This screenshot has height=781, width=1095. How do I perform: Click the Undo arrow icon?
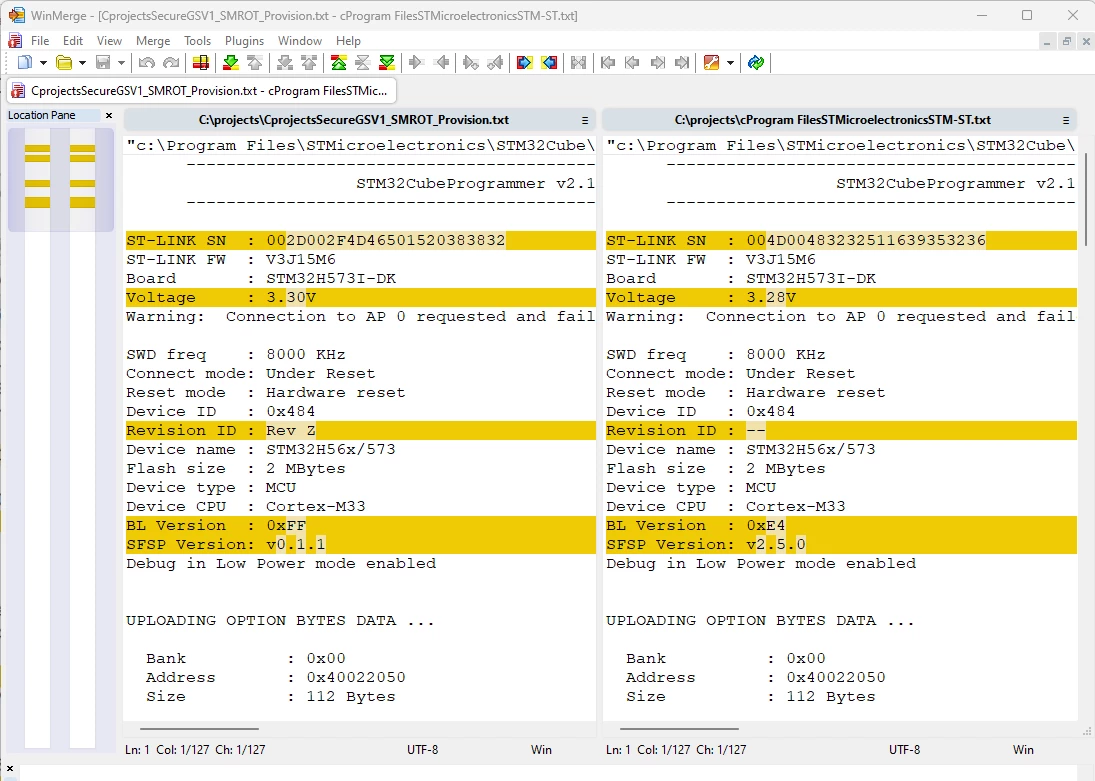click(147, 63)
